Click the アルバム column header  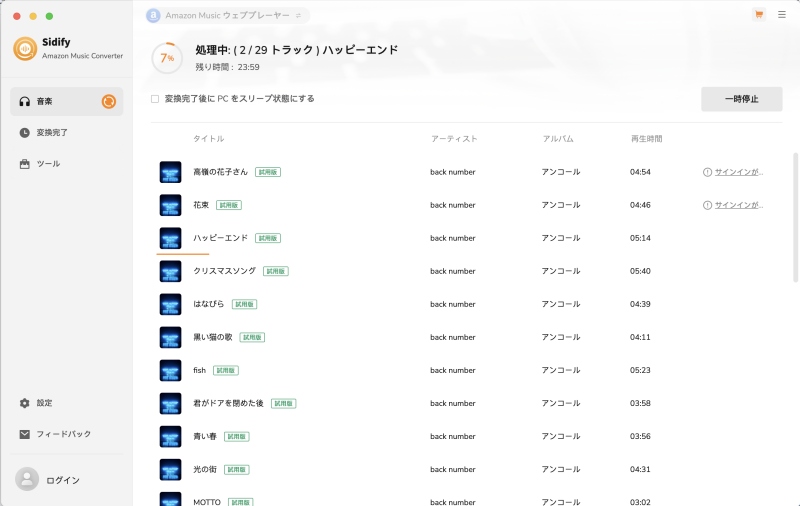[x=558, y=139]
